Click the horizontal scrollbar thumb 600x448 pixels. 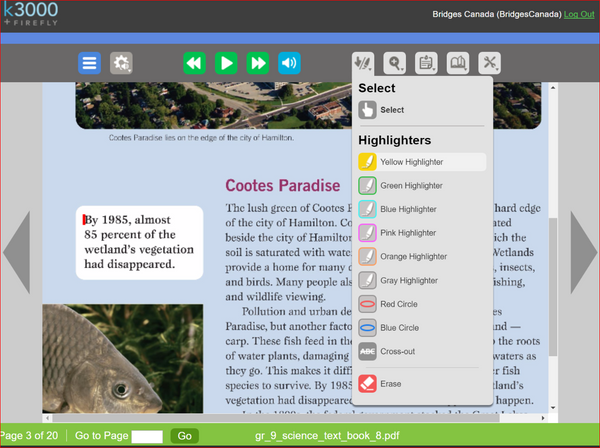click(x=276, y=418)
